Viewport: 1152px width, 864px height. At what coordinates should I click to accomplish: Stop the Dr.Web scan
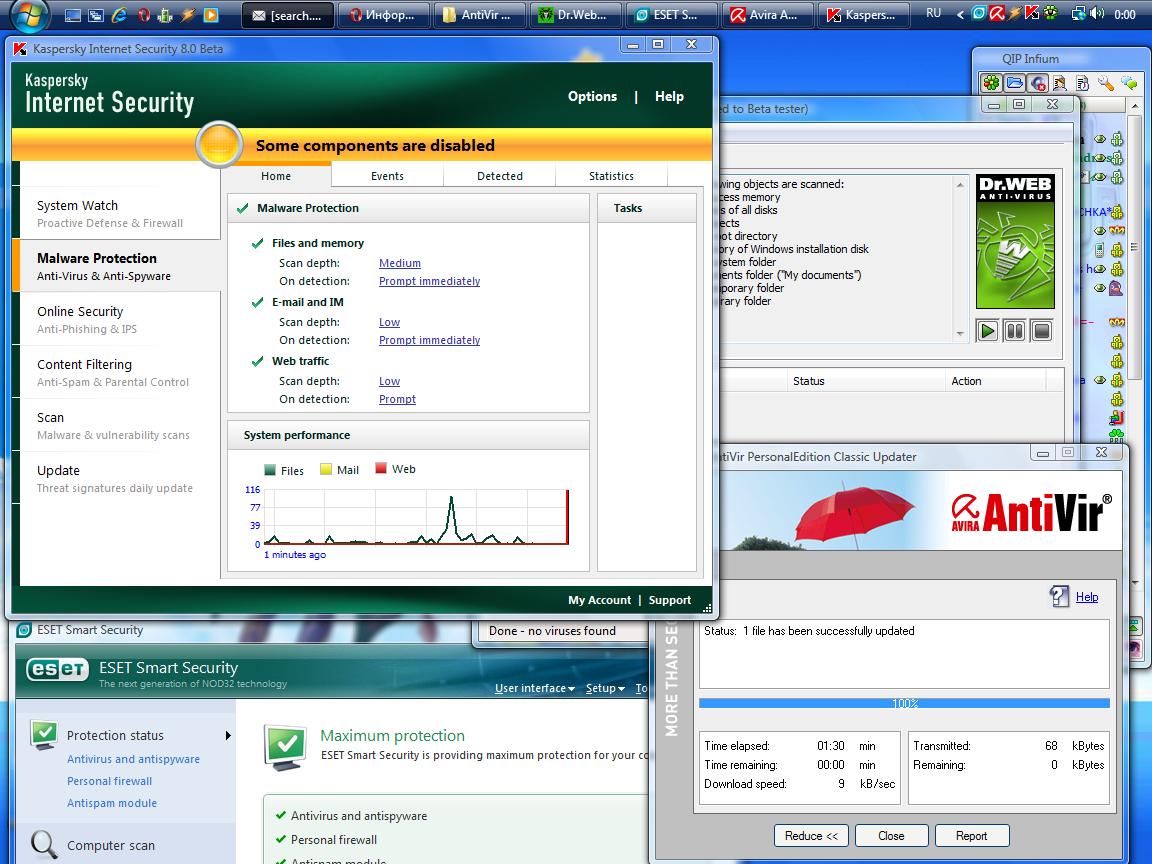[x=1042, y=331]
